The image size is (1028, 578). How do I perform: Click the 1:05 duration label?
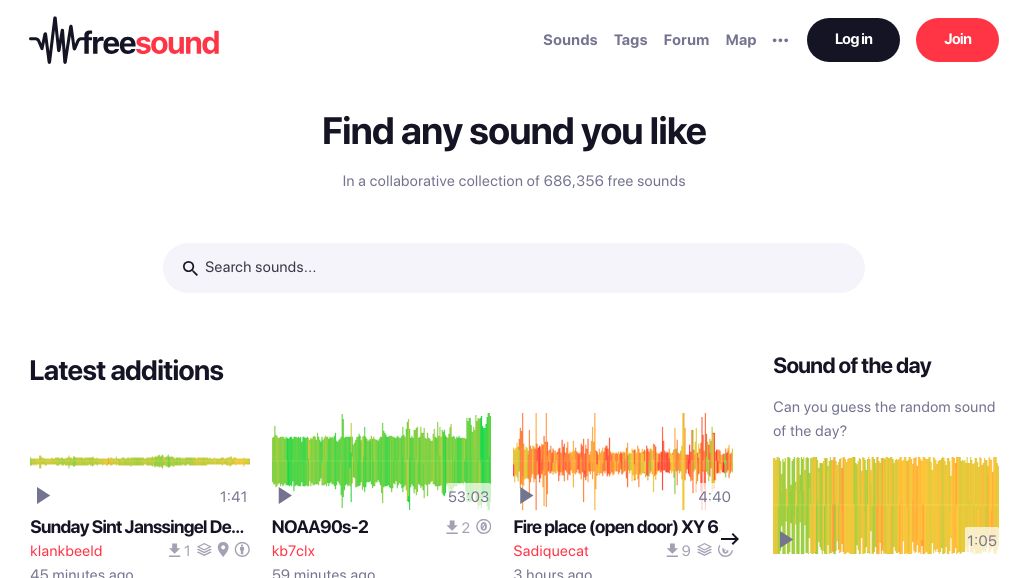(x=981, y=541)
